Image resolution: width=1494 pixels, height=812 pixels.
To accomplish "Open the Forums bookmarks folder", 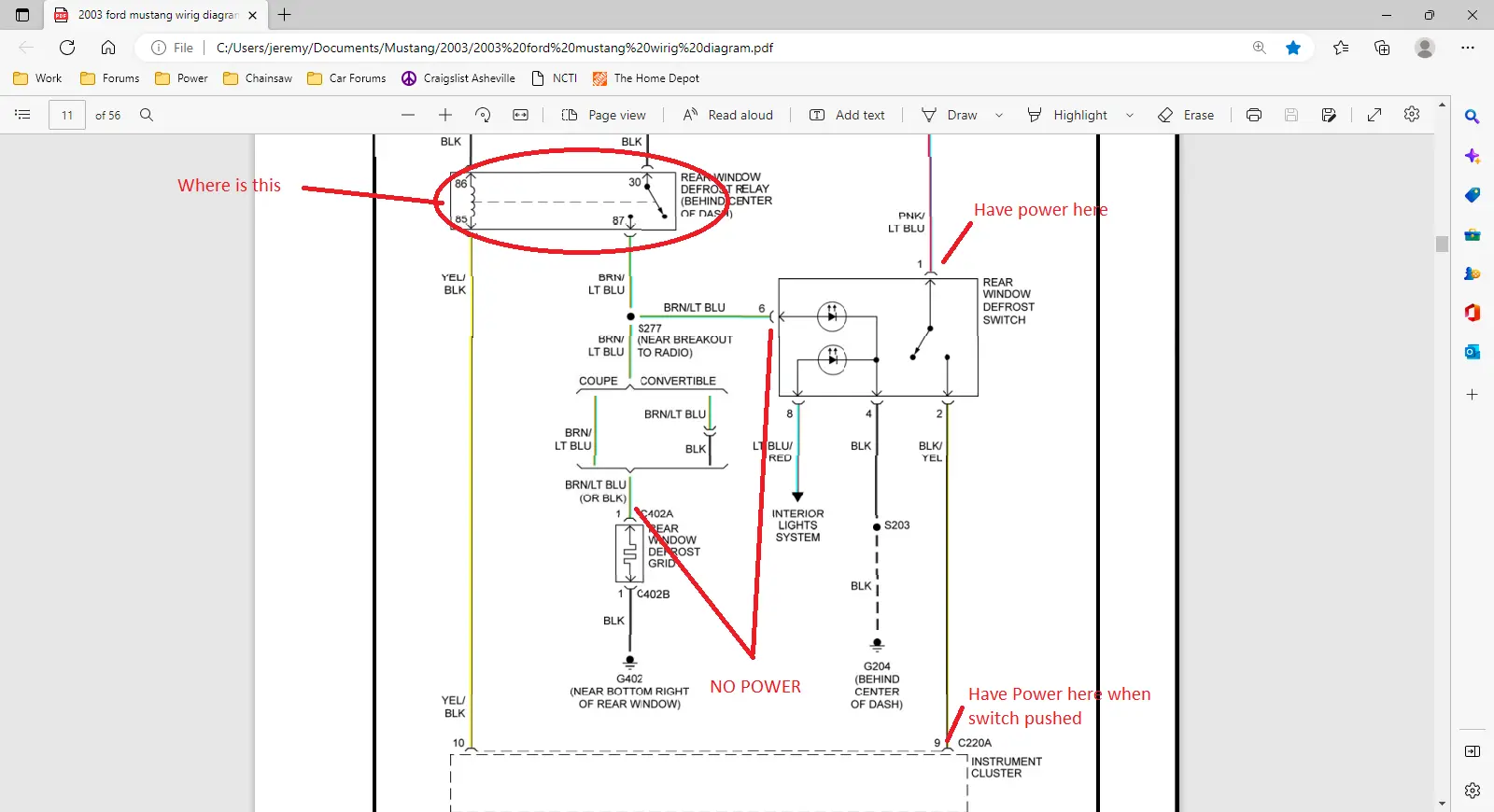I will 110,78.
